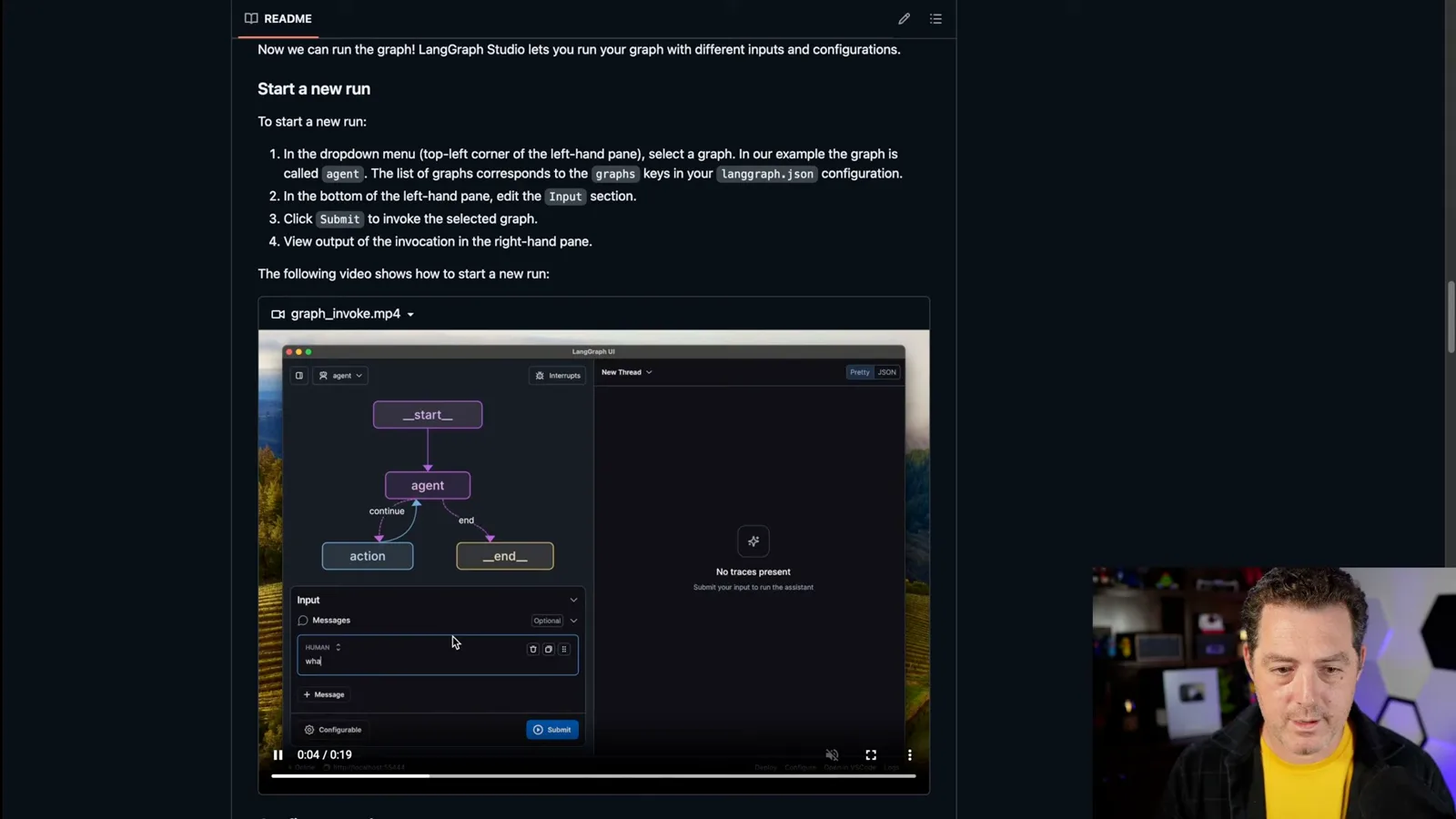Click the inline 'Input' code text
Image resolution: width=1456 pixels, height=819 pixels.
pos(565,197)
